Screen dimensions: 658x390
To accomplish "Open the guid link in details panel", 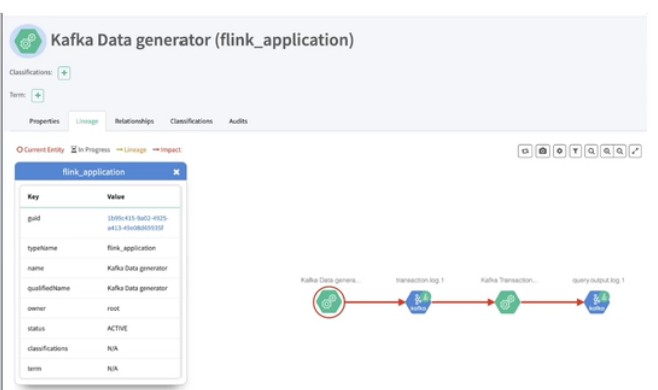I will [137, 223].
